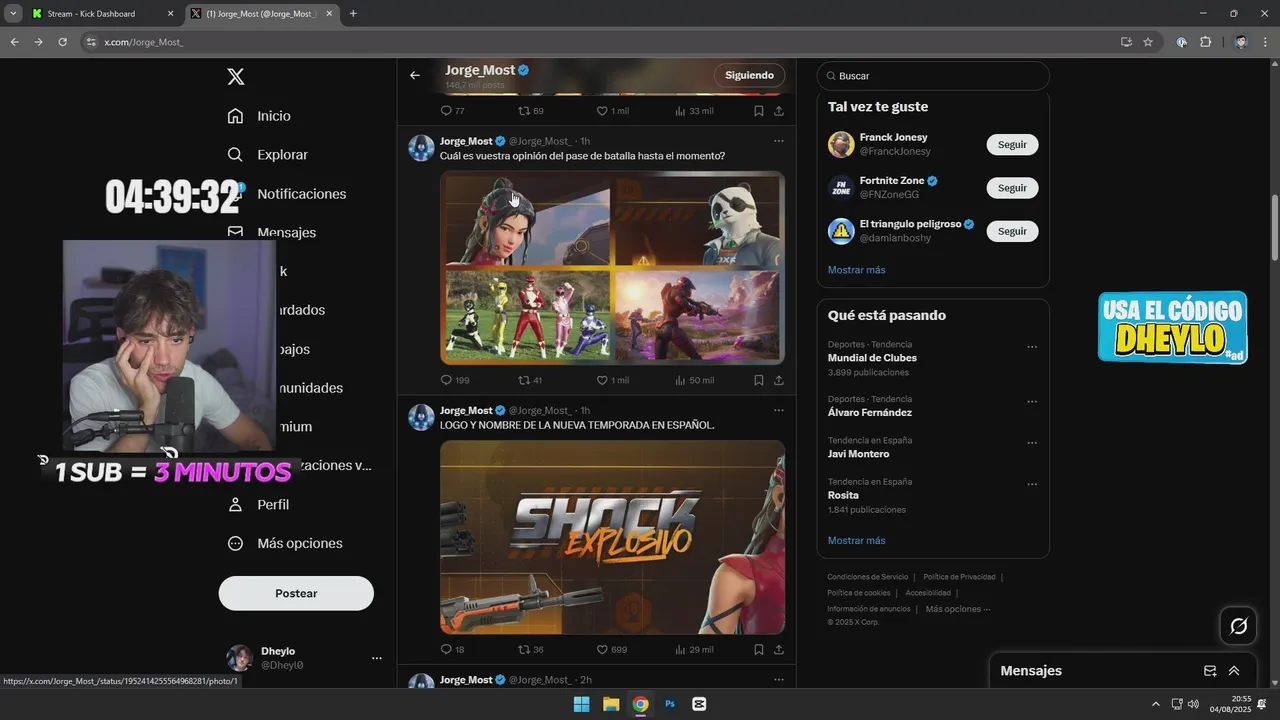Open Perfil in the sidebar
1280x720 pixels.
258,505
